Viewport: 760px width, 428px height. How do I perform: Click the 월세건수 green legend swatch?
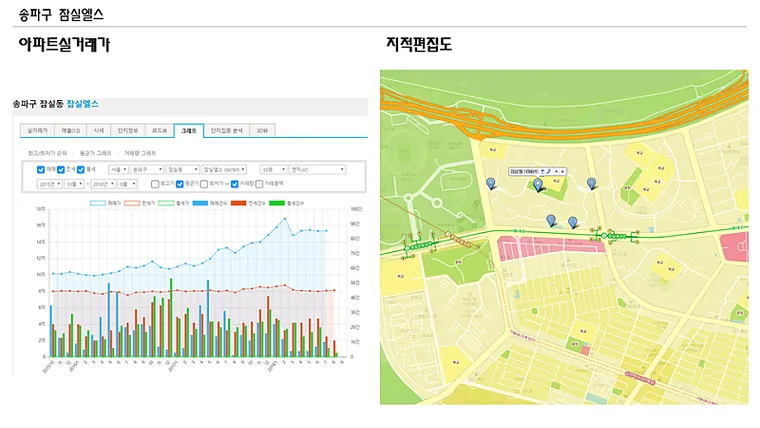(277, 204)
